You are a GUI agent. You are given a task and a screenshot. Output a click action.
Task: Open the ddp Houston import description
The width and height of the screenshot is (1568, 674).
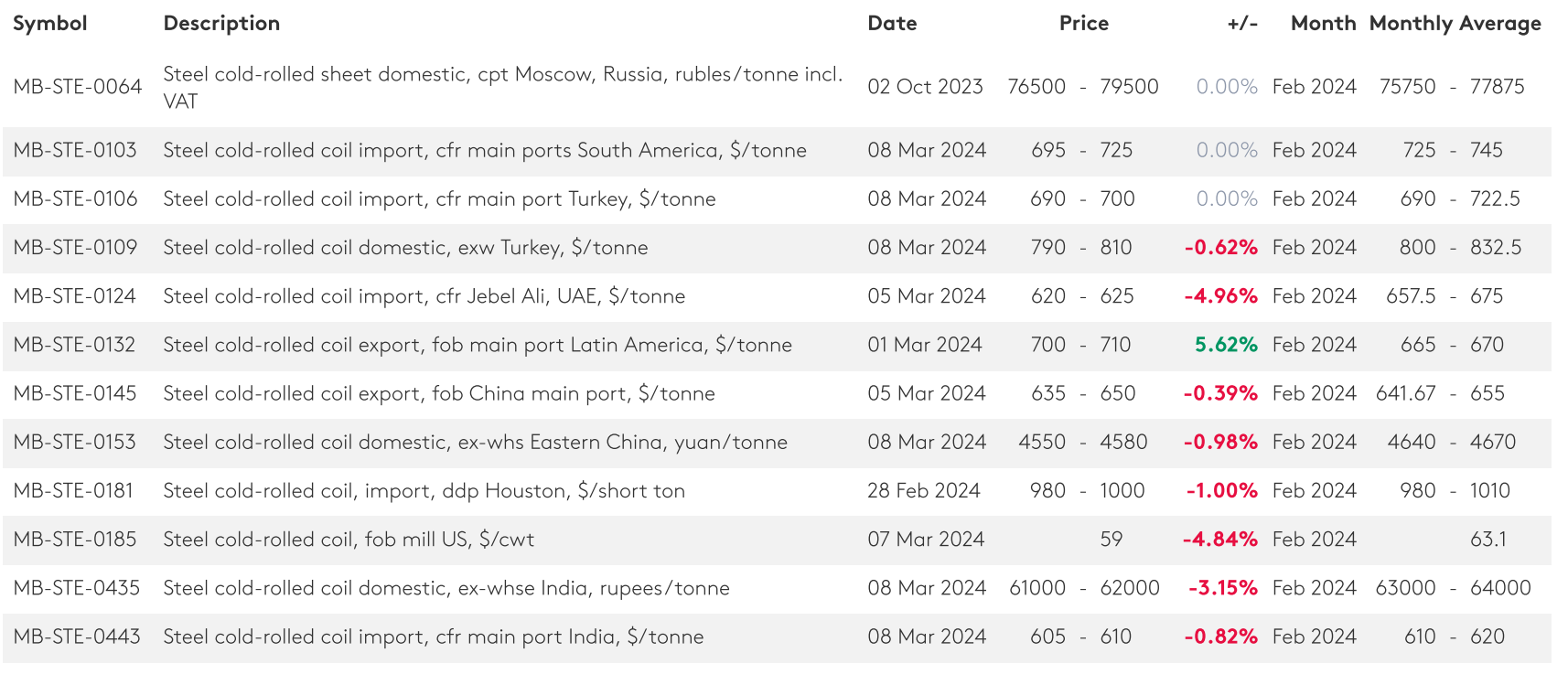click(424, 491)
